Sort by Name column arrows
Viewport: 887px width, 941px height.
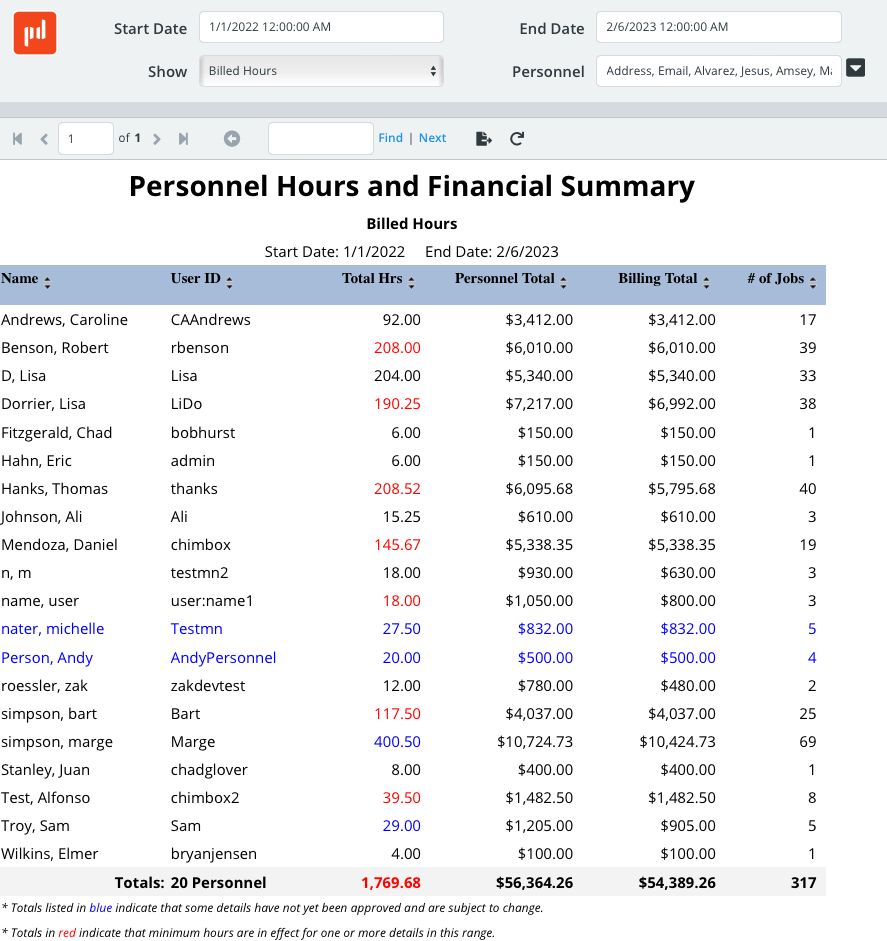pos(47,283)
